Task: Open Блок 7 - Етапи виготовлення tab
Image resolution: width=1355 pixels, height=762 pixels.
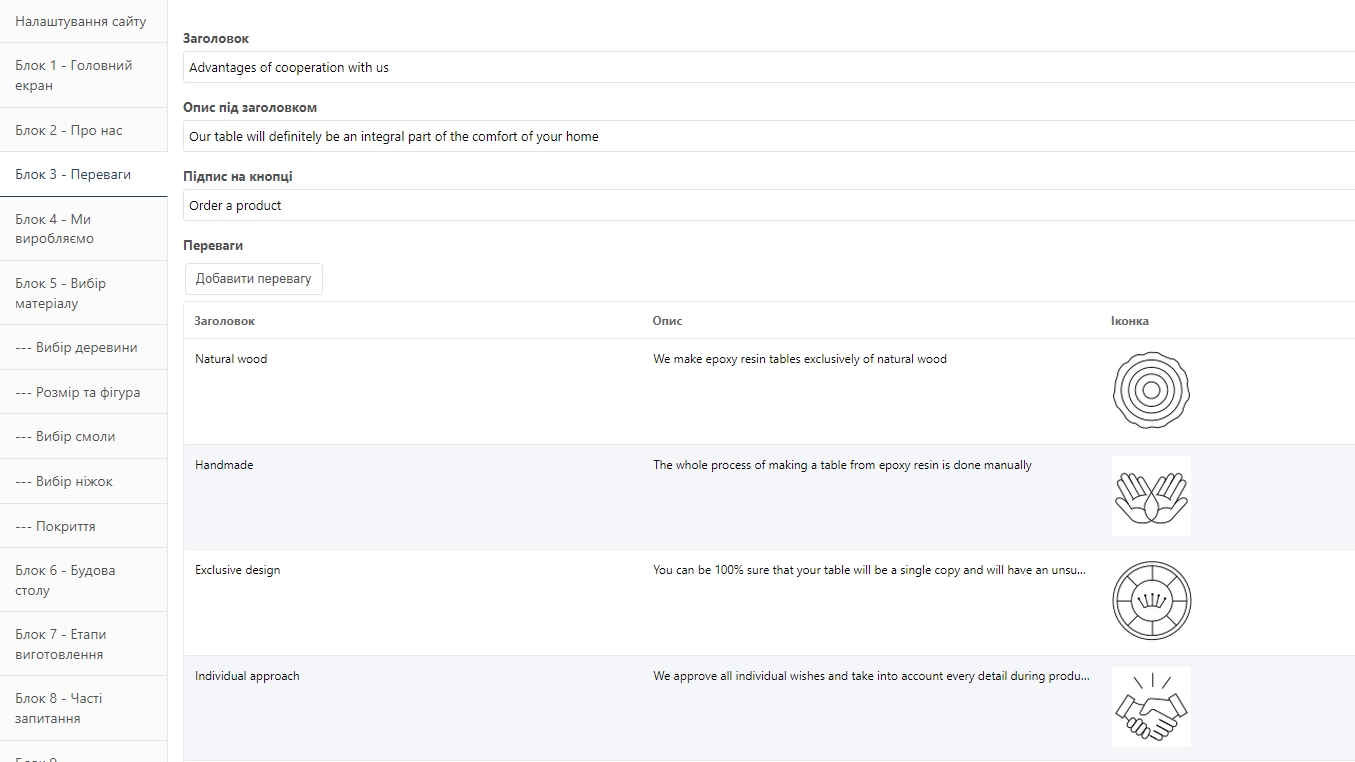Action: [83, 644]
